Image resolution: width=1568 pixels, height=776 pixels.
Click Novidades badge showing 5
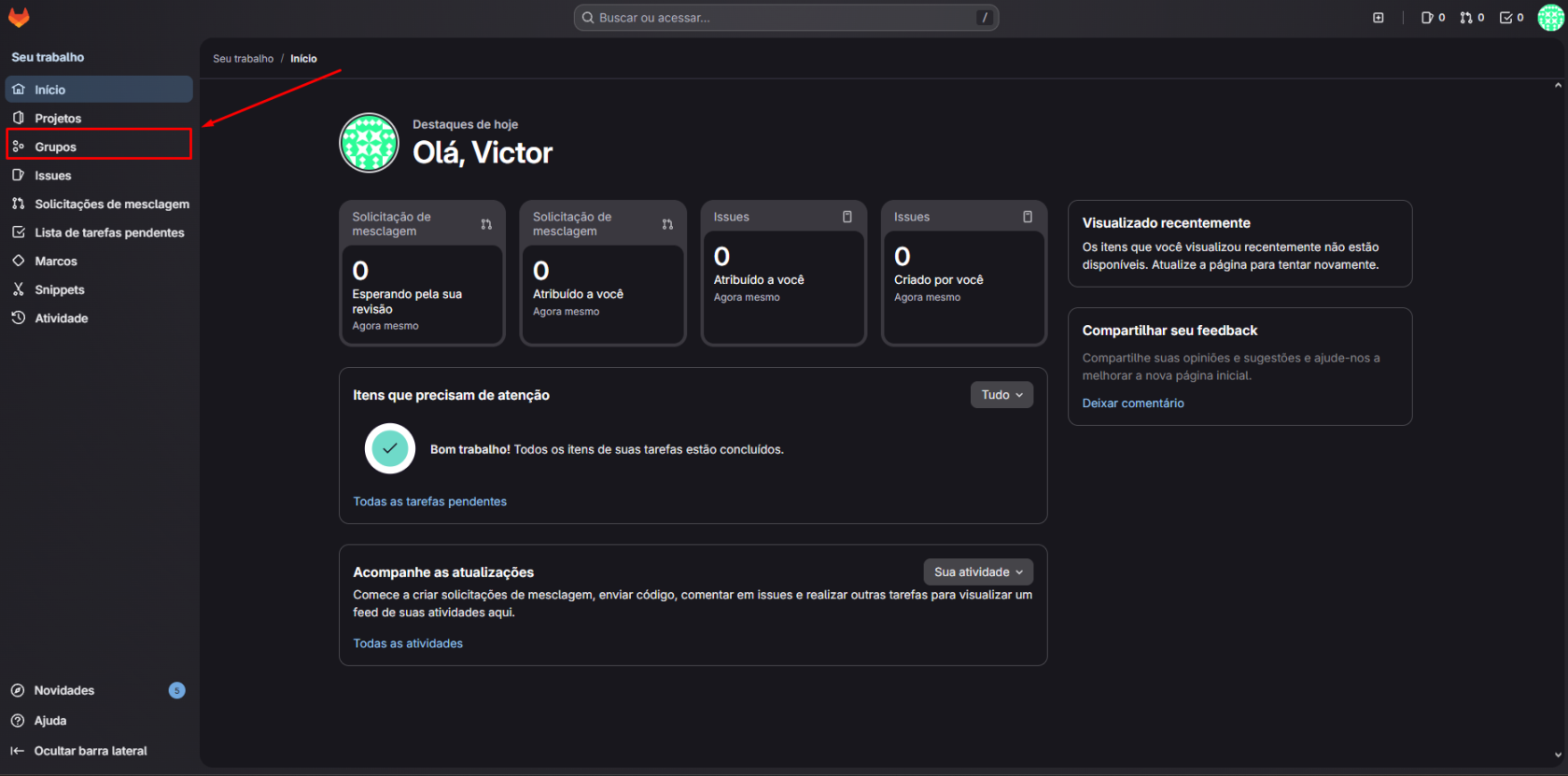(x=176, y=690)
